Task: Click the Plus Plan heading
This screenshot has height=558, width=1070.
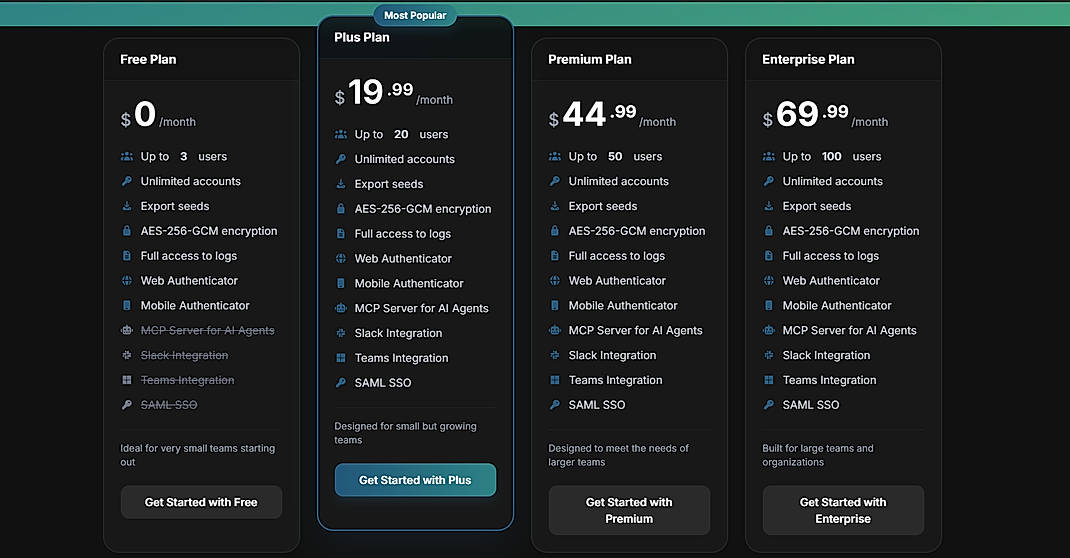Action: click(x=362, y=38)
